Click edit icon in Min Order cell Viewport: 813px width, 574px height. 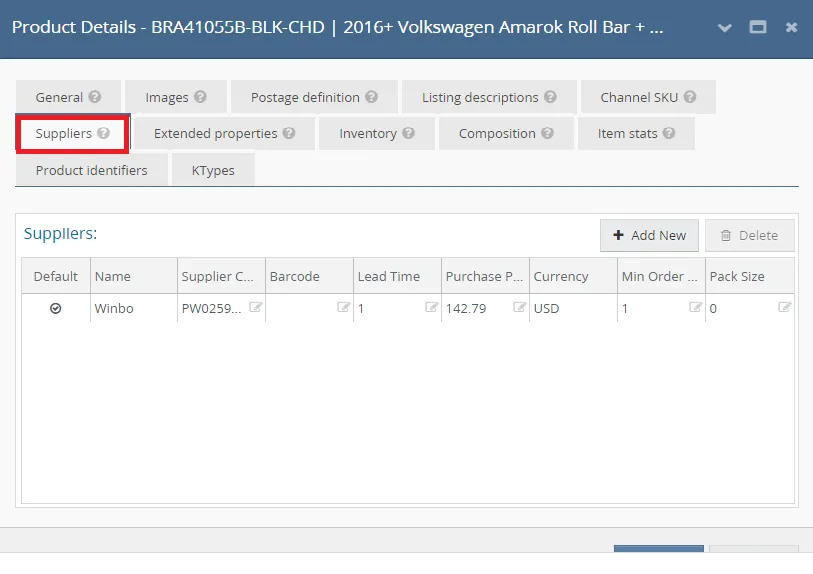pos(695,307)
